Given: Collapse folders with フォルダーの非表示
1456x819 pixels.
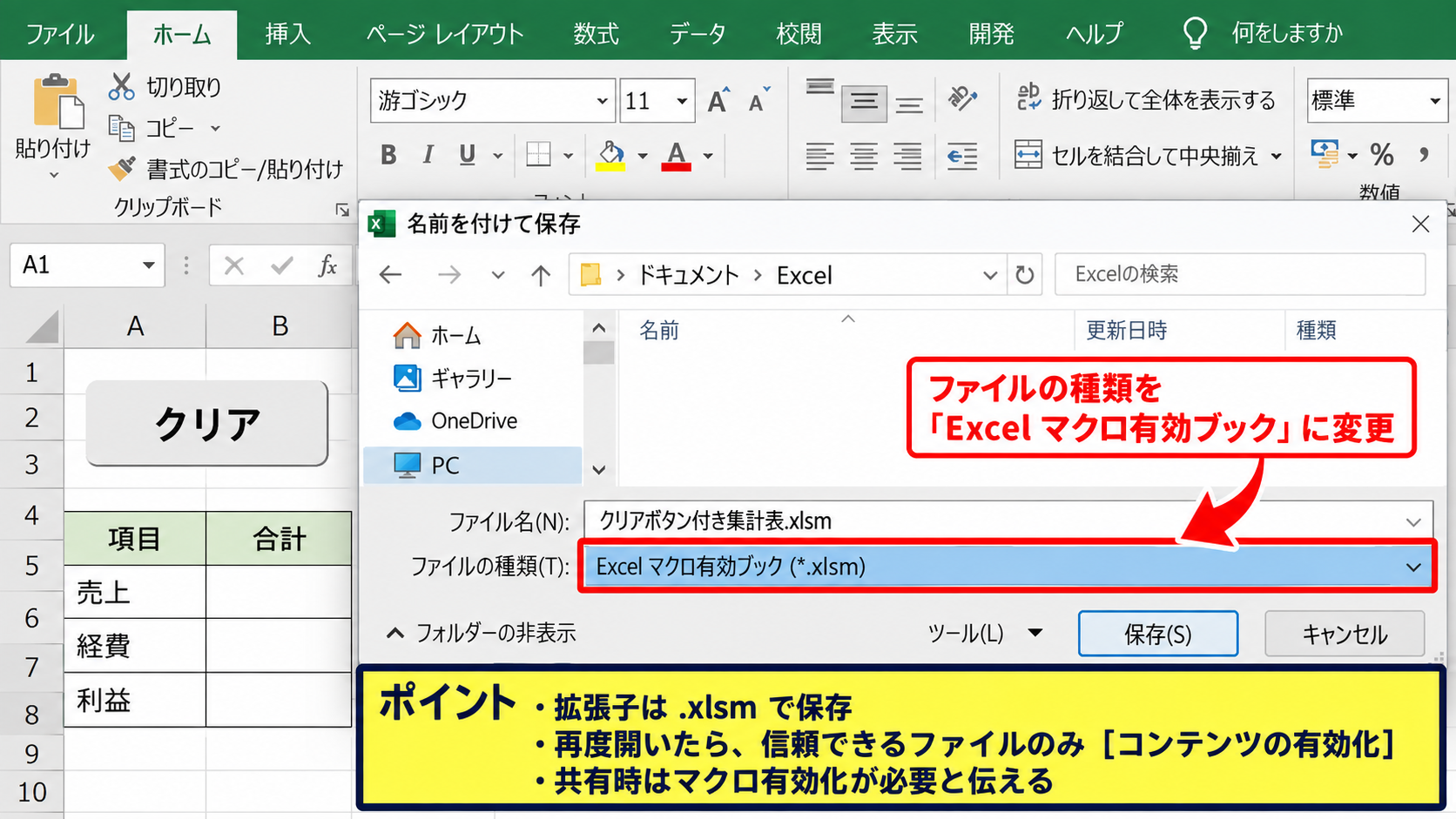Looking at the screenshot, I should click(482, 633).
